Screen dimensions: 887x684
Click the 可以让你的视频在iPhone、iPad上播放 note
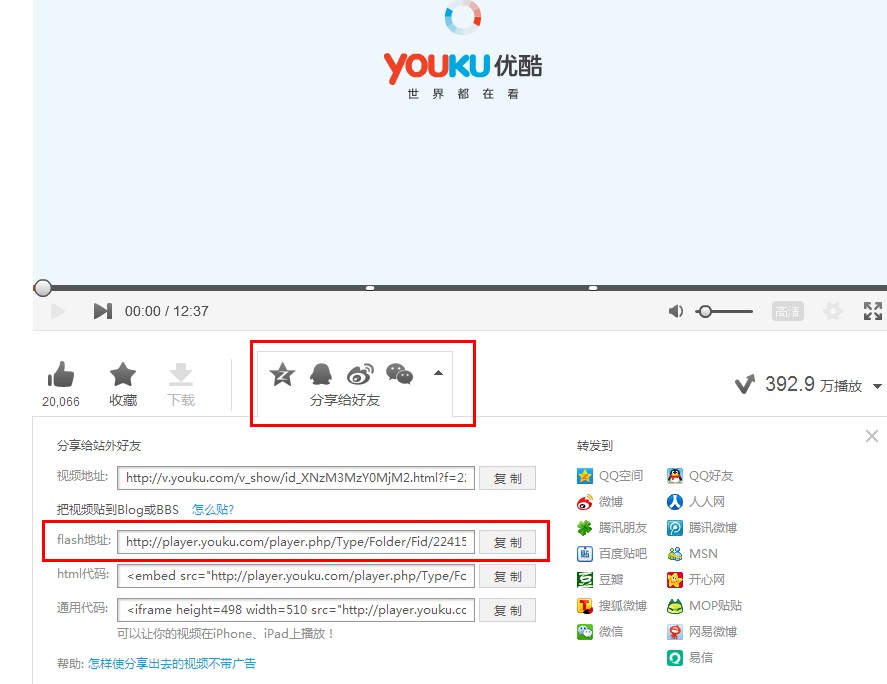(x=226, y=634)
